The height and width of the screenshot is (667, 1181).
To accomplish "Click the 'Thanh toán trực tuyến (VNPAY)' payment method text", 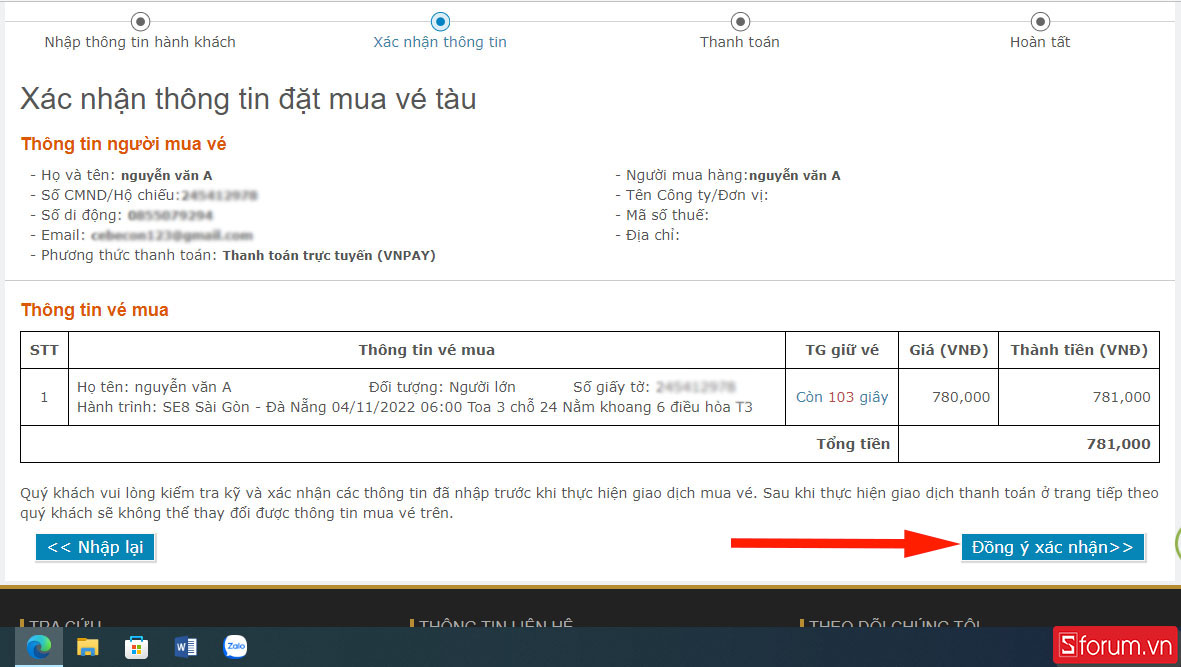I will [328, 255].
